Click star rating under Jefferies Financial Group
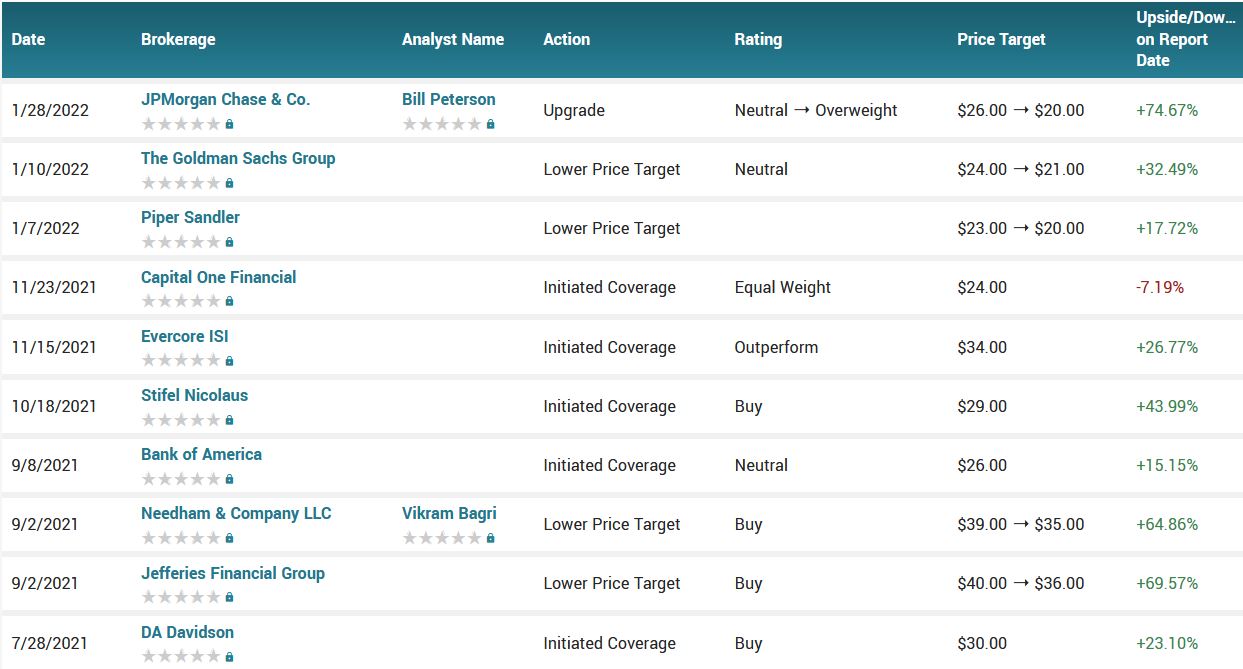Image resolution: width=1243 pixels, height=669 pixels. pyautogui.click(x=181, y=597)
